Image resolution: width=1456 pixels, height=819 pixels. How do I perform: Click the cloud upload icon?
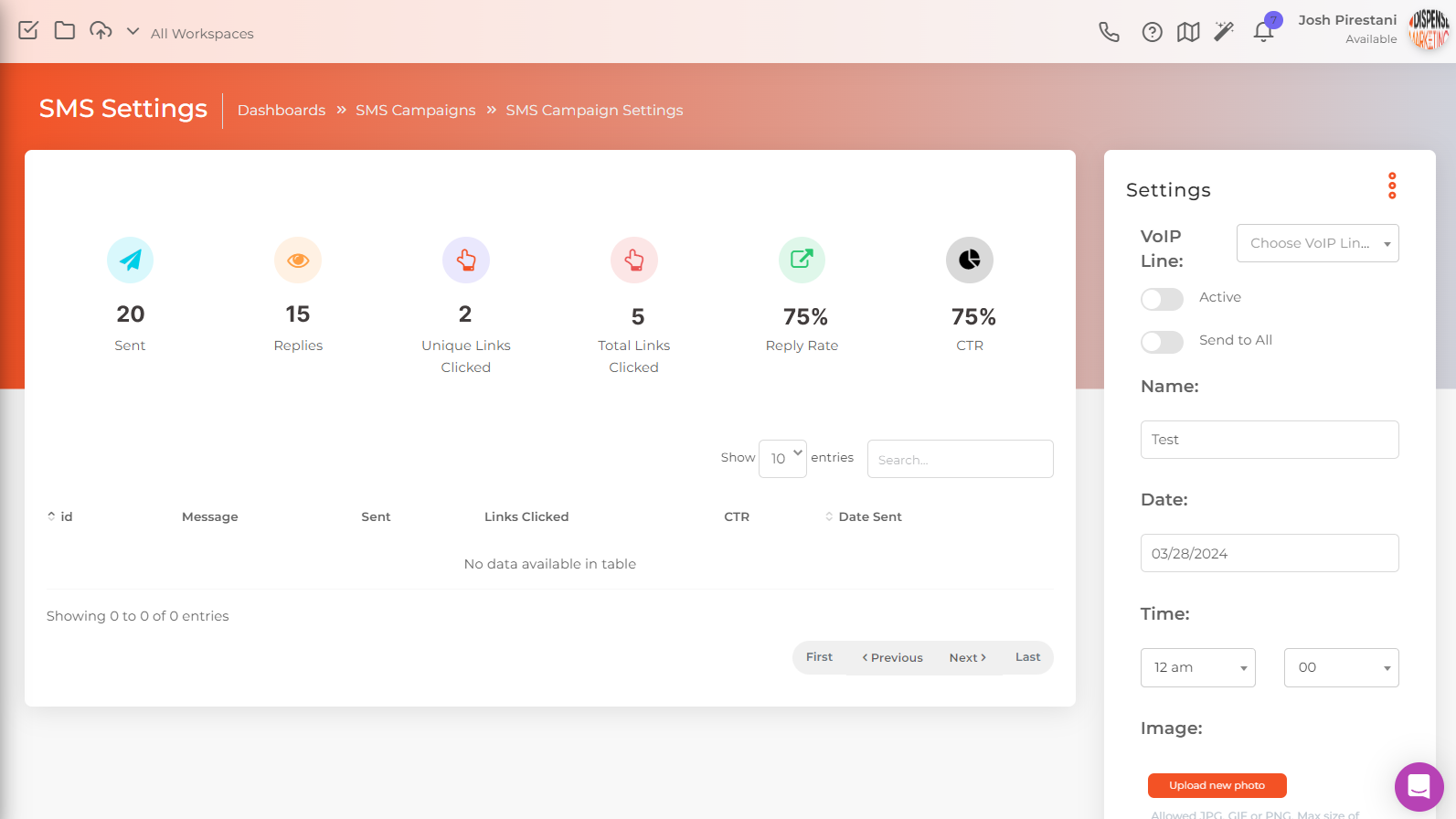coord(101,30)
